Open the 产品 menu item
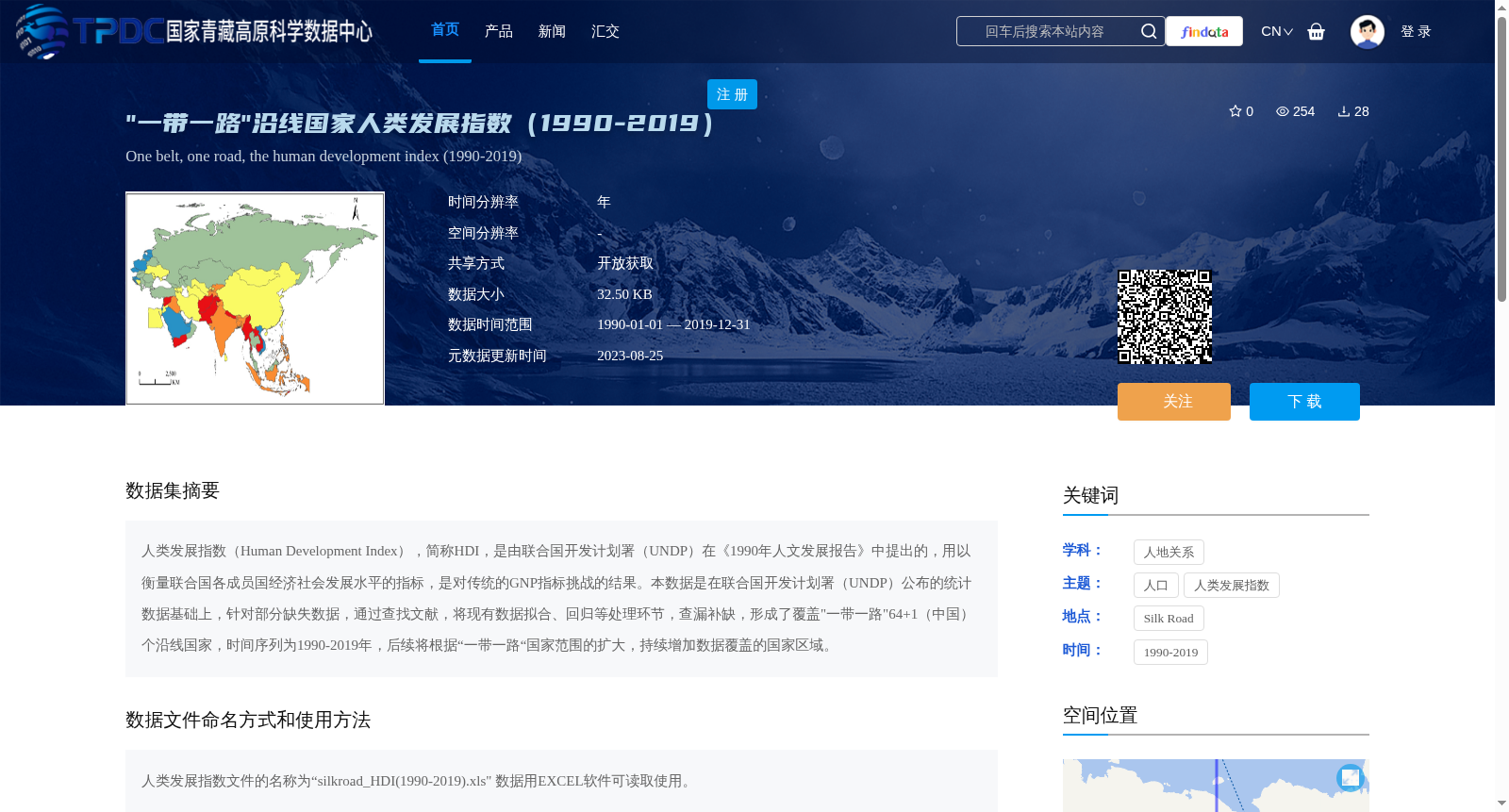1509x812 pixels. pos(499,31)
